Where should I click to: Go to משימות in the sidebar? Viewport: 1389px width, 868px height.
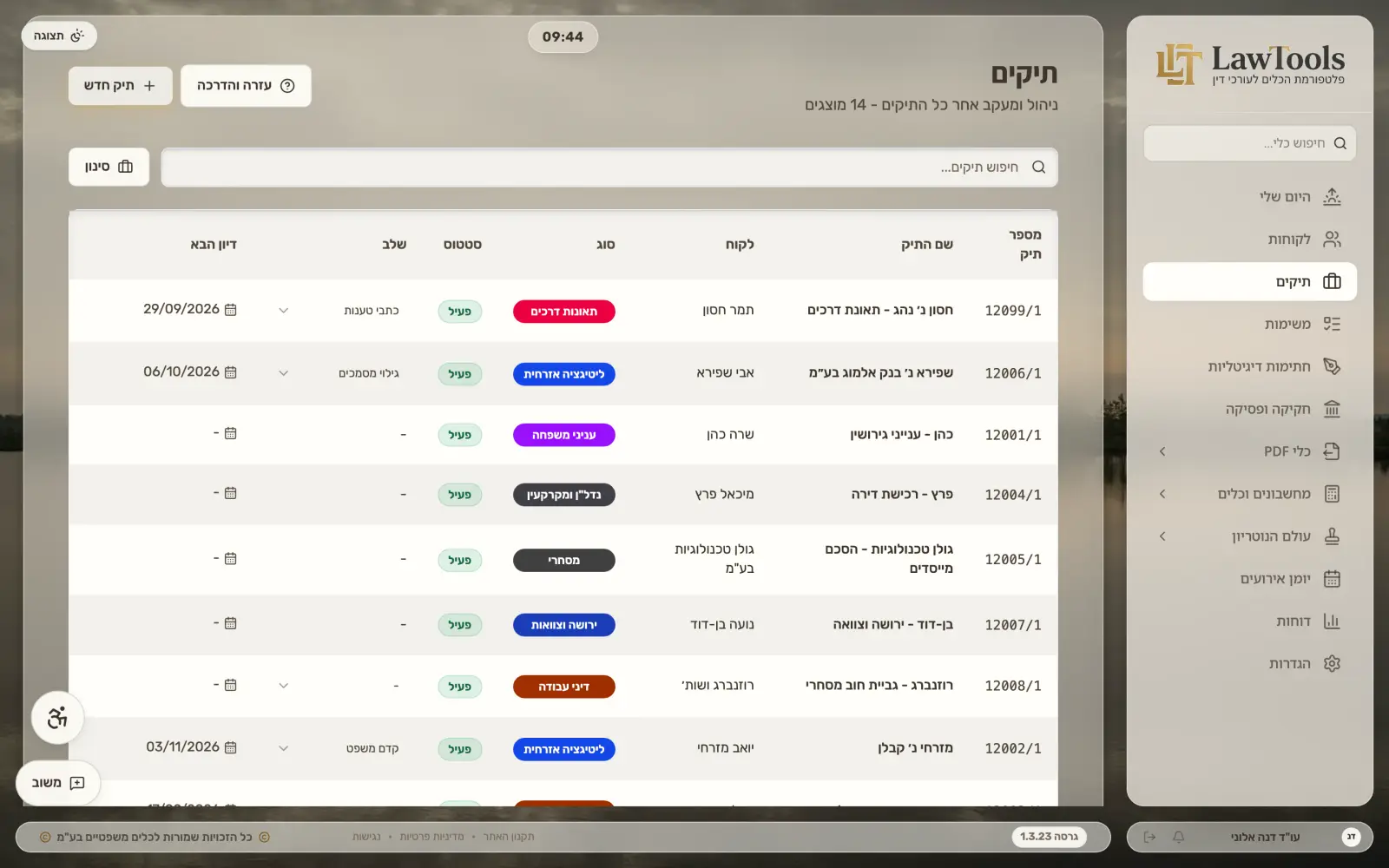[1249, 324]
